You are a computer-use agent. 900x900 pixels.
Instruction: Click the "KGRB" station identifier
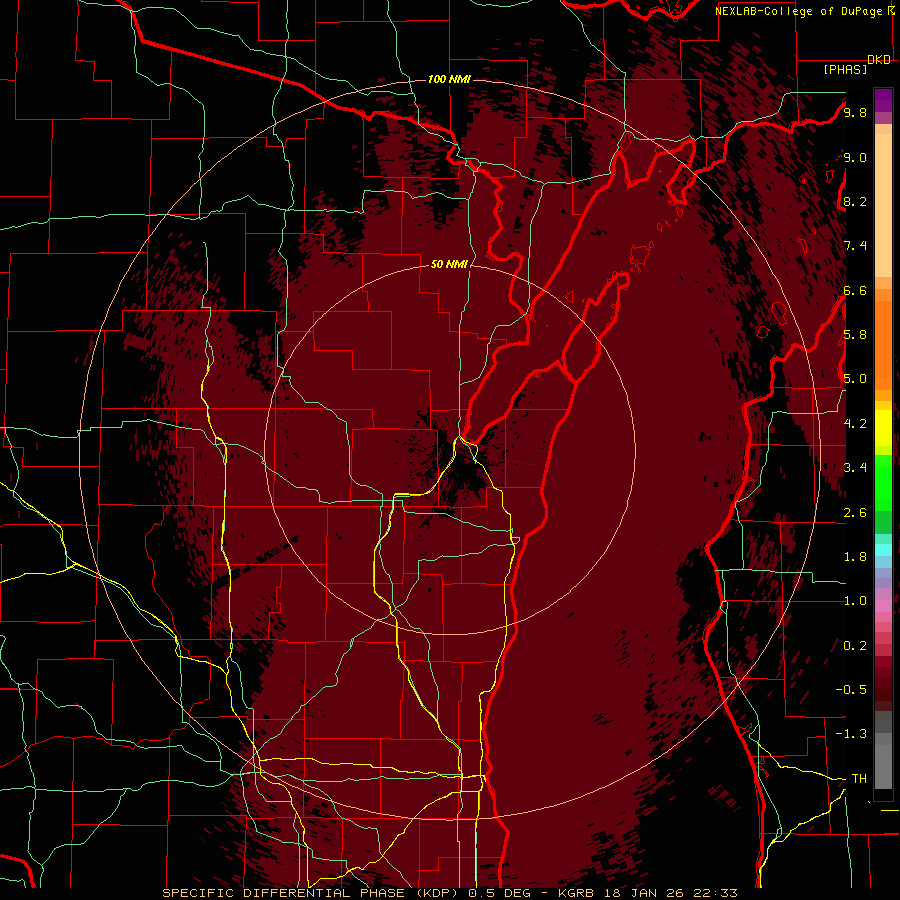pos(576,893)
